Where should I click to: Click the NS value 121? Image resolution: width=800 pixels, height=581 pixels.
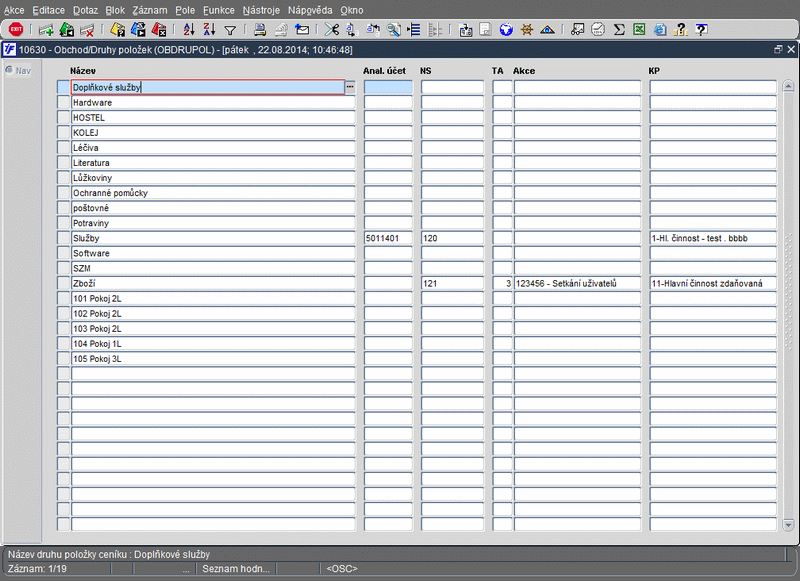[452, 284]
